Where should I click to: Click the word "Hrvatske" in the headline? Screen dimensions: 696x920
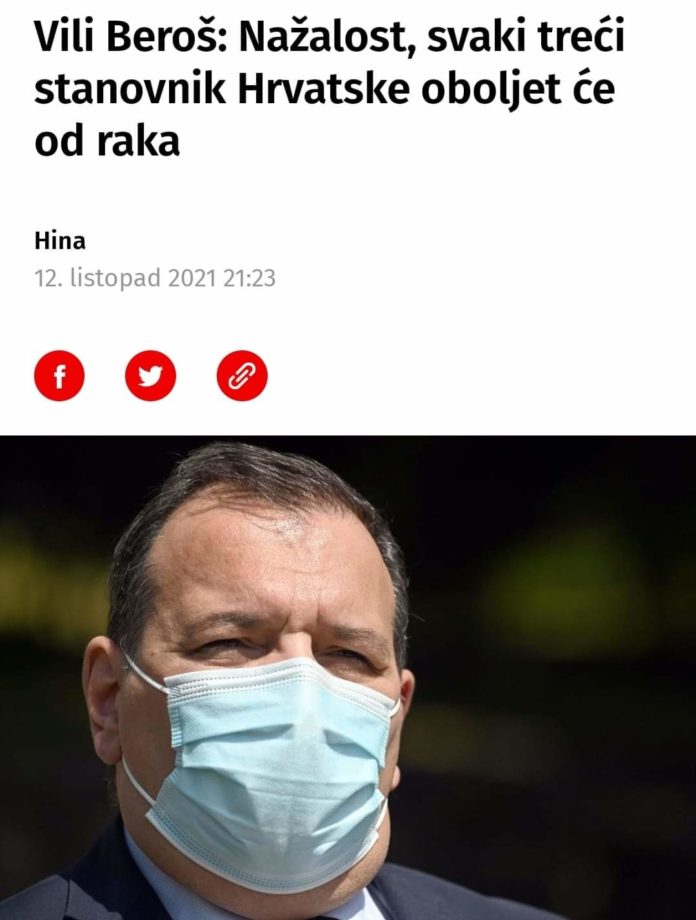[x=324, y=89]
